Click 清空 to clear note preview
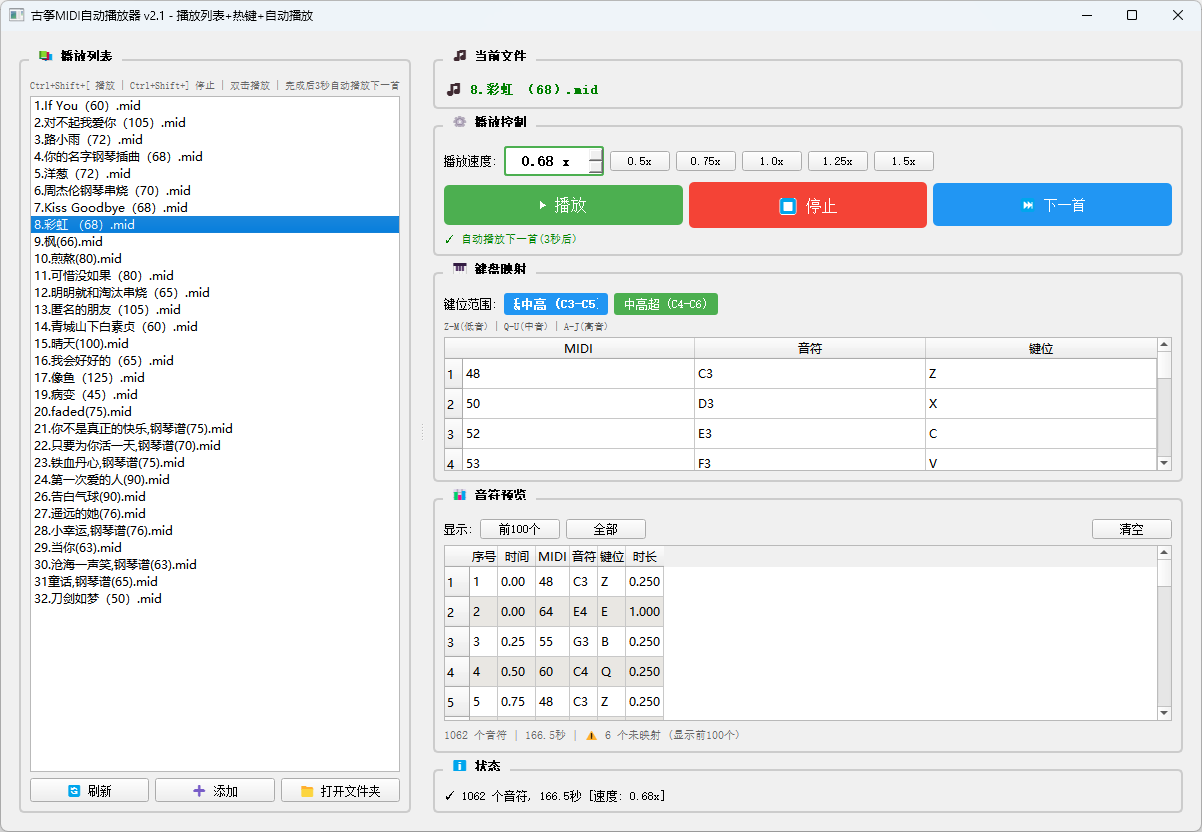 coord(1131,529)
